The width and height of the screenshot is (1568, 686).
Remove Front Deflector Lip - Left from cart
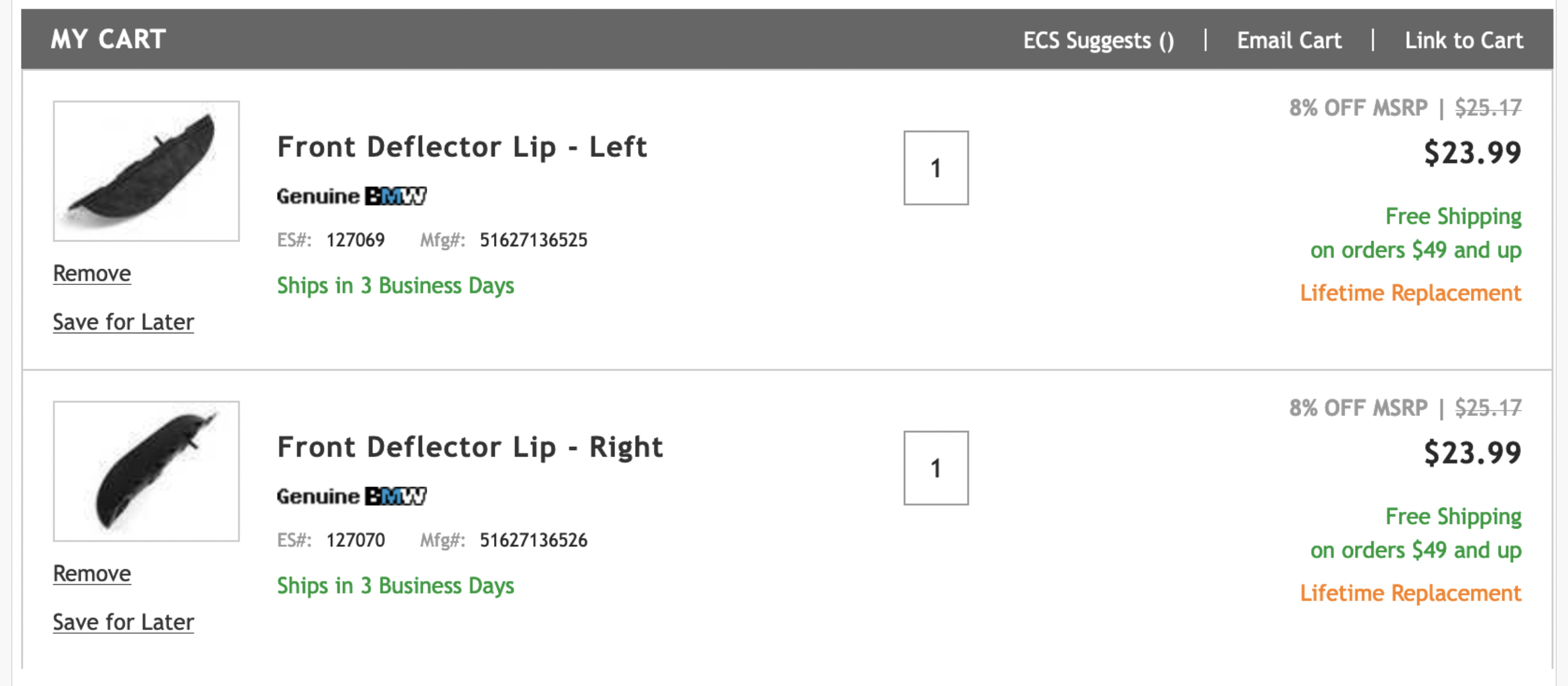(92, 274)
